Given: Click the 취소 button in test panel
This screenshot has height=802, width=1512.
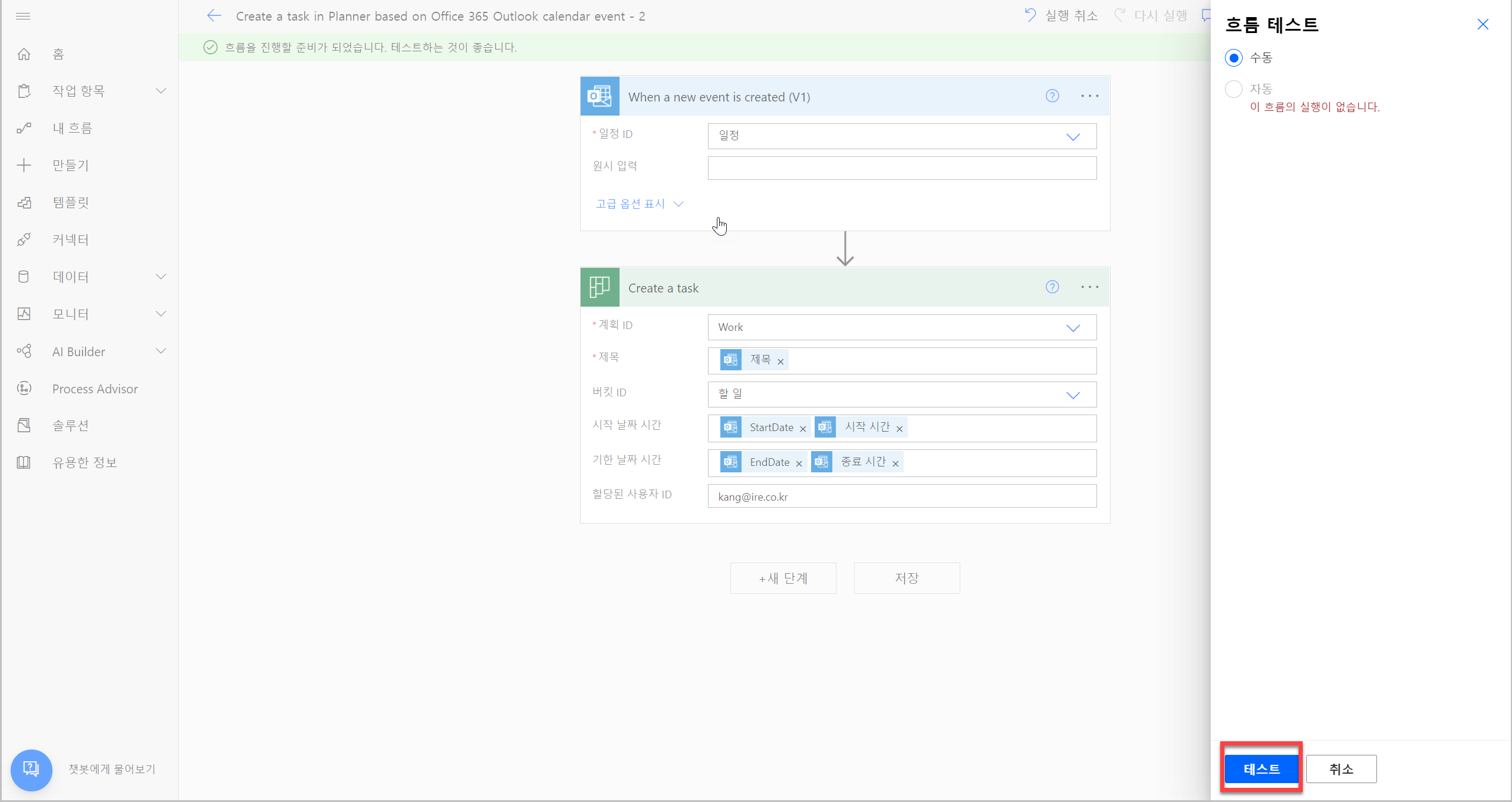Looking at the screenshot, I should [x=1341, y=769].
